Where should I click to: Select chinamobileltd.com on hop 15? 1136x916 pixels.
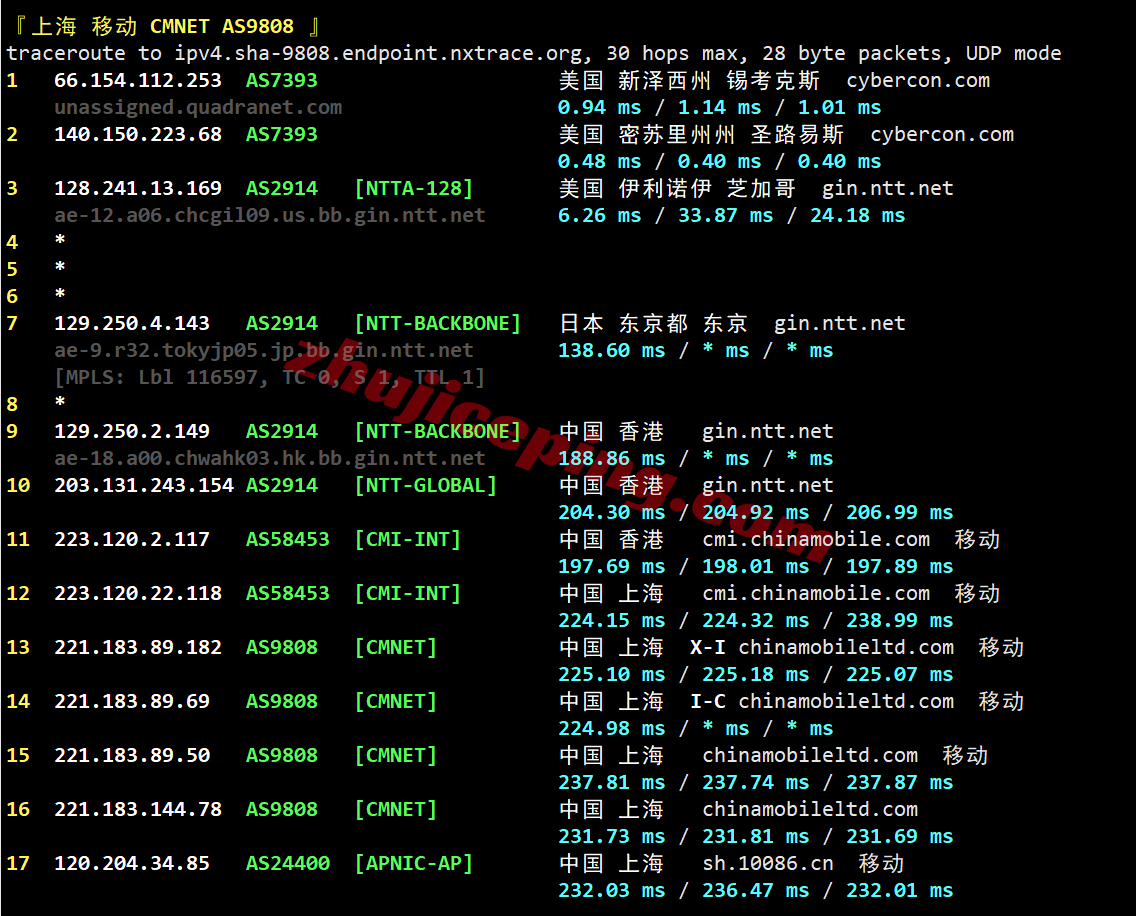(x=811, y=755)
